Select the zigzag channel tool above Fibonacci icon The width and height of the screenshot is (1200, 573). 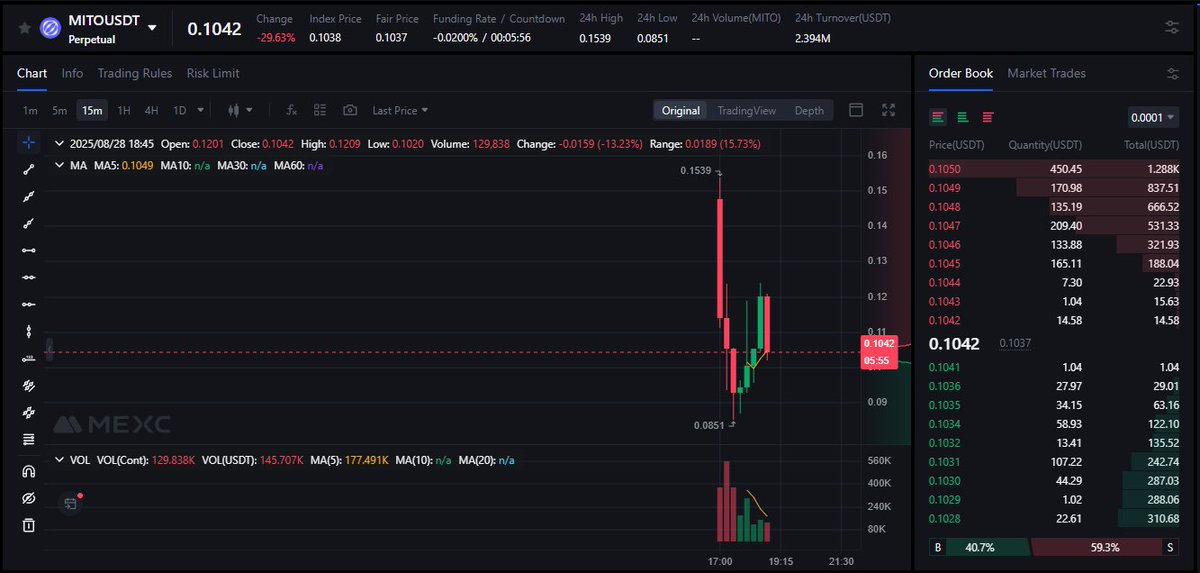pyautogui.click(x=29, y=412)
